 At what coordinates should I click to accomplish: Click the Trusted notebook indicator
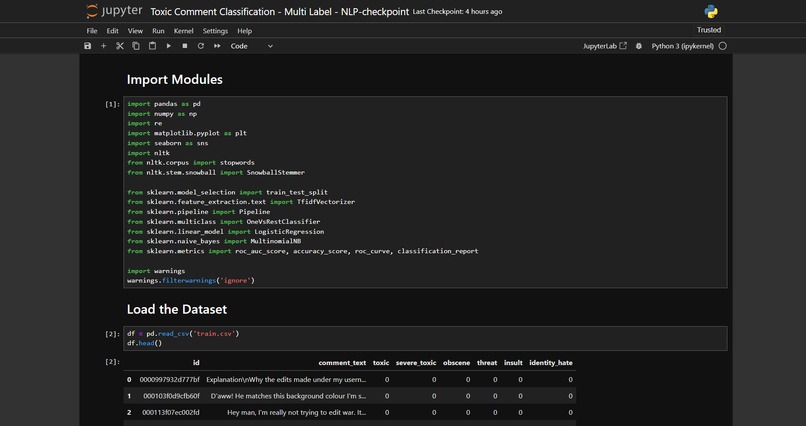point(708,30)
